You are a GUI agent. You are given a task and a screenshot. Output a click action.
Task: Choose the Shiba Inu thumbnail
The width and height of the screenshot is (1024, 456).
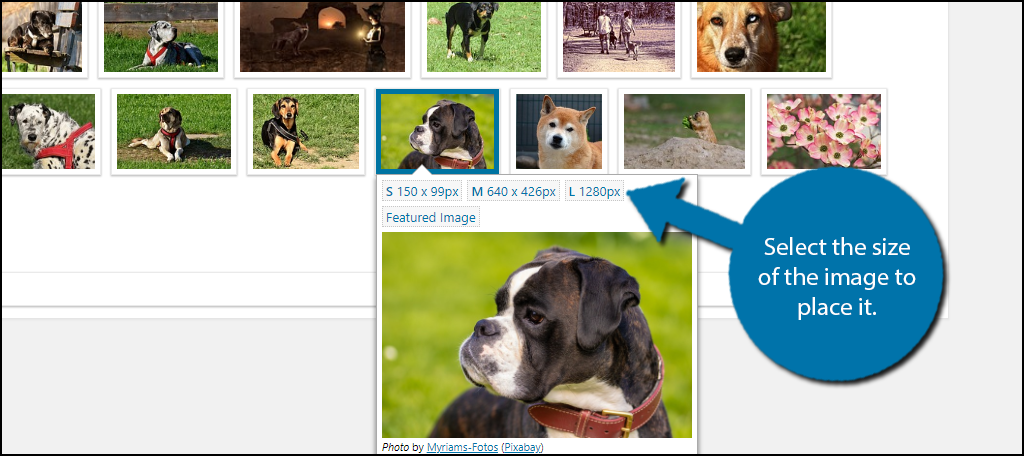558,131
